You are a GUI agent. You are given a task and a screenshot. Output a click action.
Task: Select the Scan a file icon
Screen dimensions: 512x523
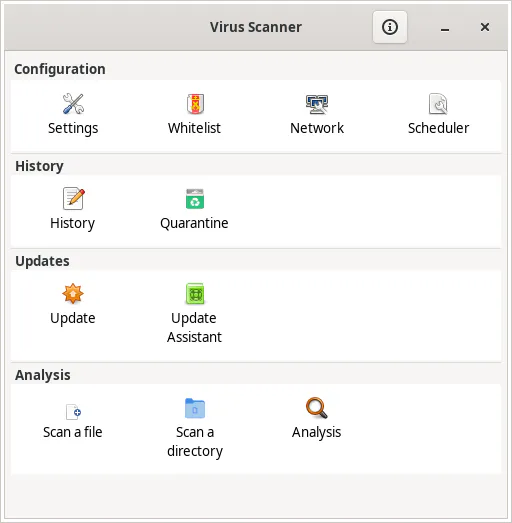coord(73,412)
